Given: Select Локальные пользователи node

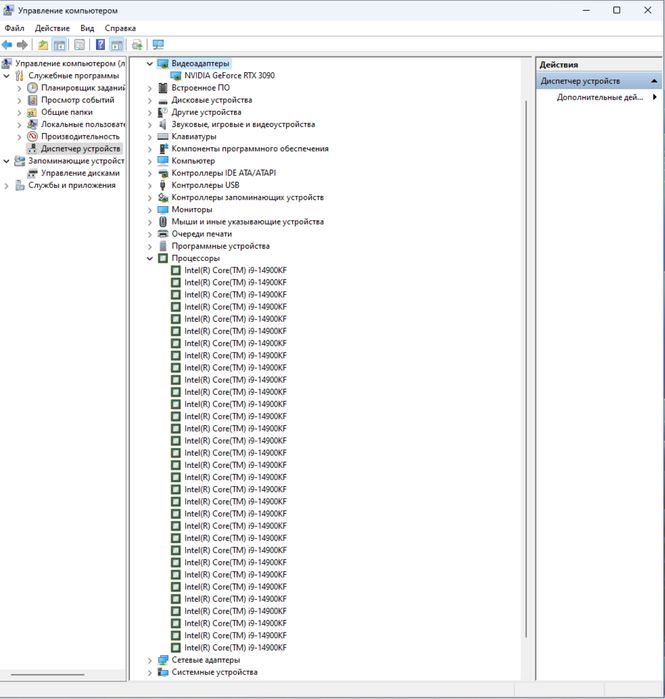Looking at the screenshot, I should point(83,124).
